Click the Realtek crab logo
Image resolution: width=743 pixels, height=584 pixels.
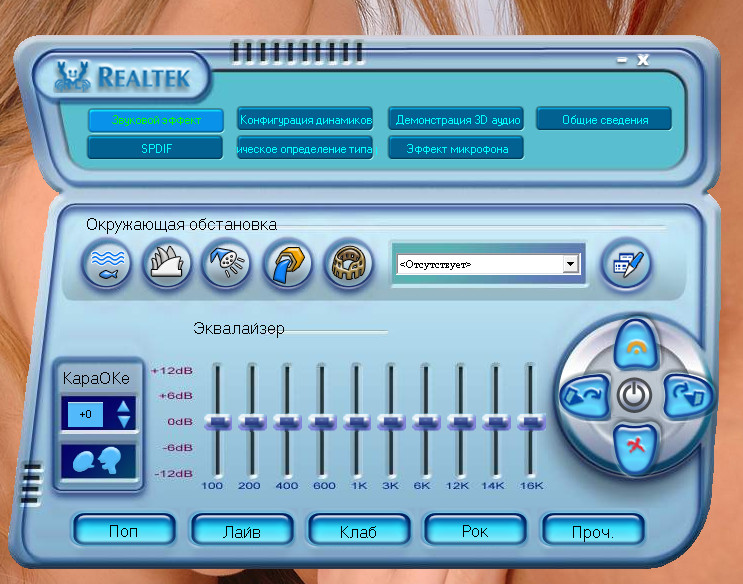[72, 76]
